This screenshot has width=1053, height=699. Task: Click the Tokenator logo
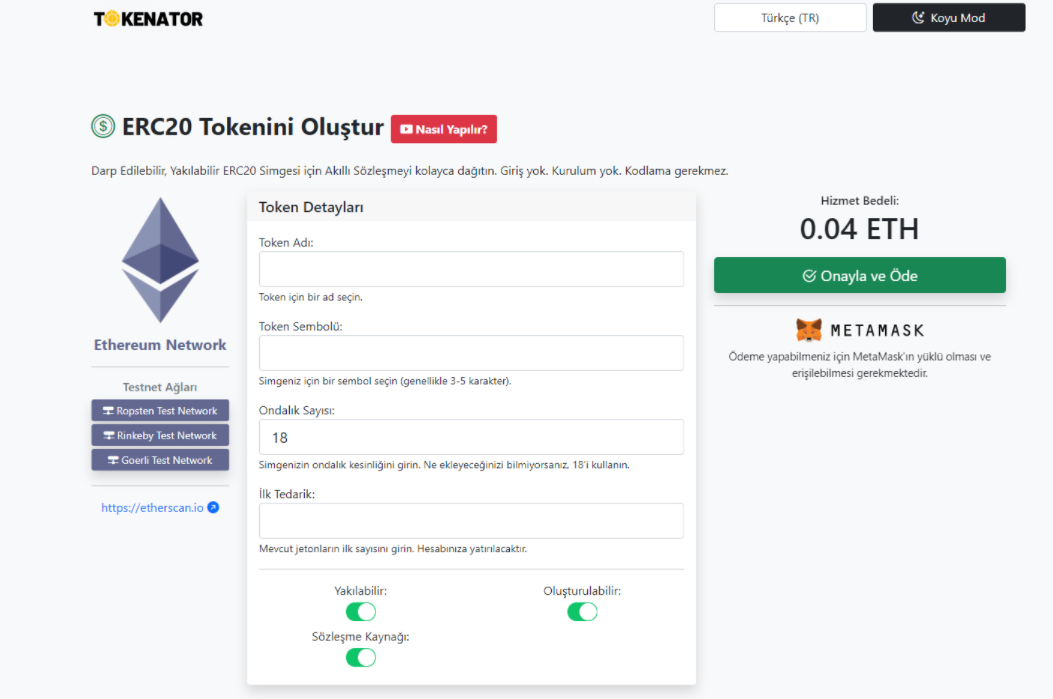148,19
